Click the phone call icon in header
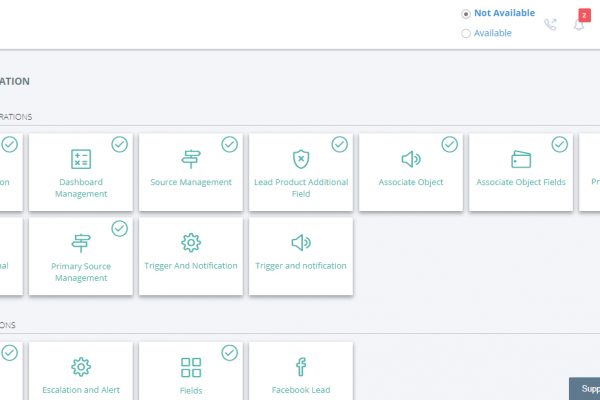Screen dimensions: 600x400 click(550, 24)
